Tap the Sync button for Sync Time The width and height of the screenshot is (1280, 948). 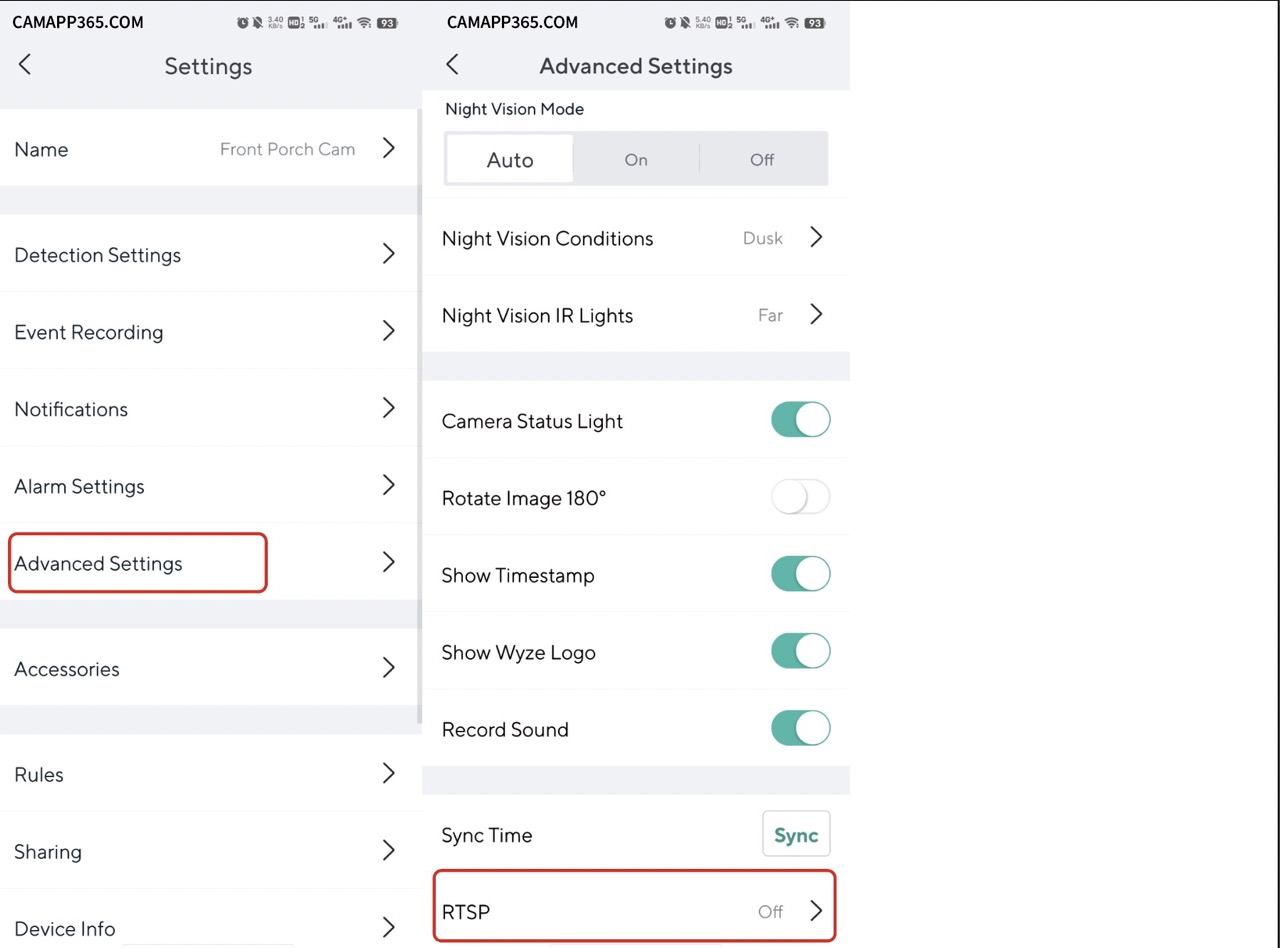(x=796, y=834)
